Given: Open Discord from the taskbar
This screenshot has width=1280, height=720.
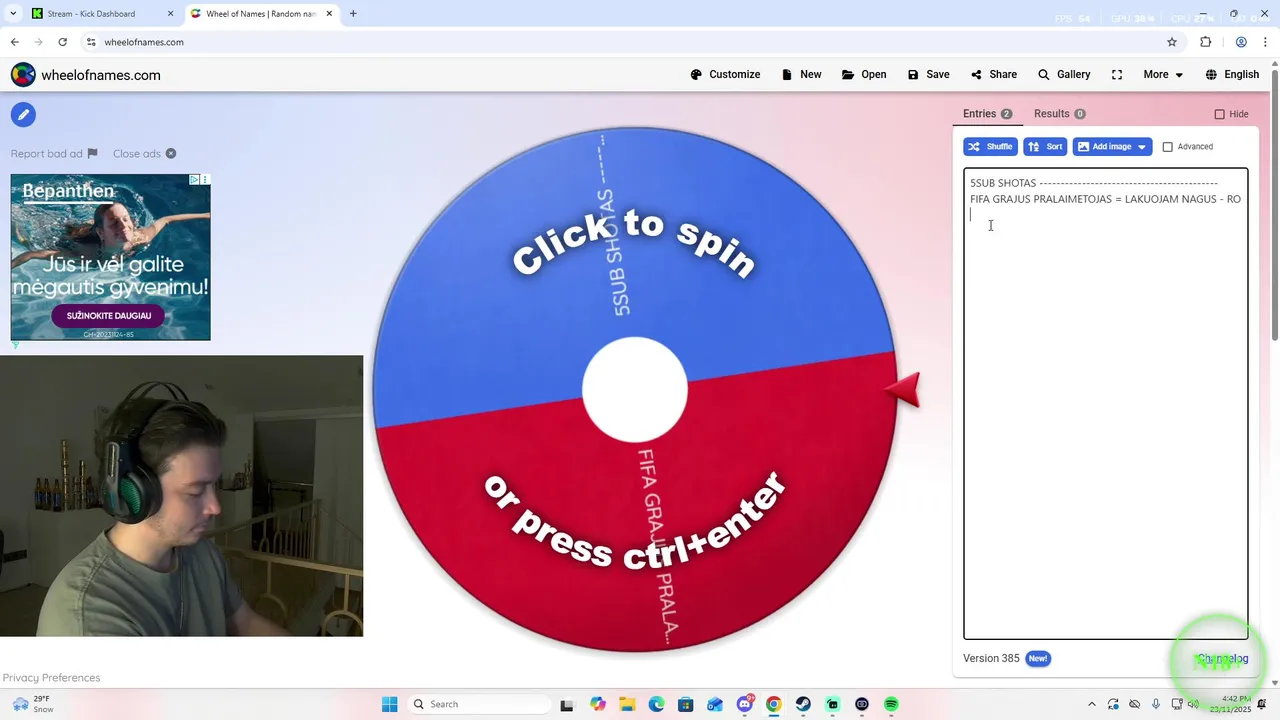Looking at the screenshot, I should click(745, 704).
